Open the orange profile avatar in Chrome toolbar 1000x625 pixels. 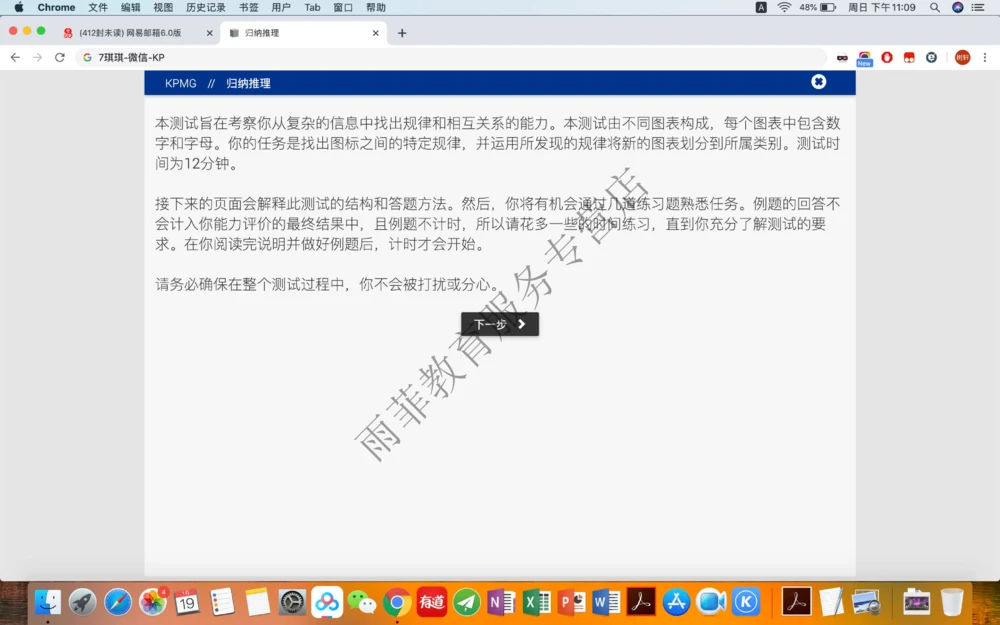(x=963, y=57)
